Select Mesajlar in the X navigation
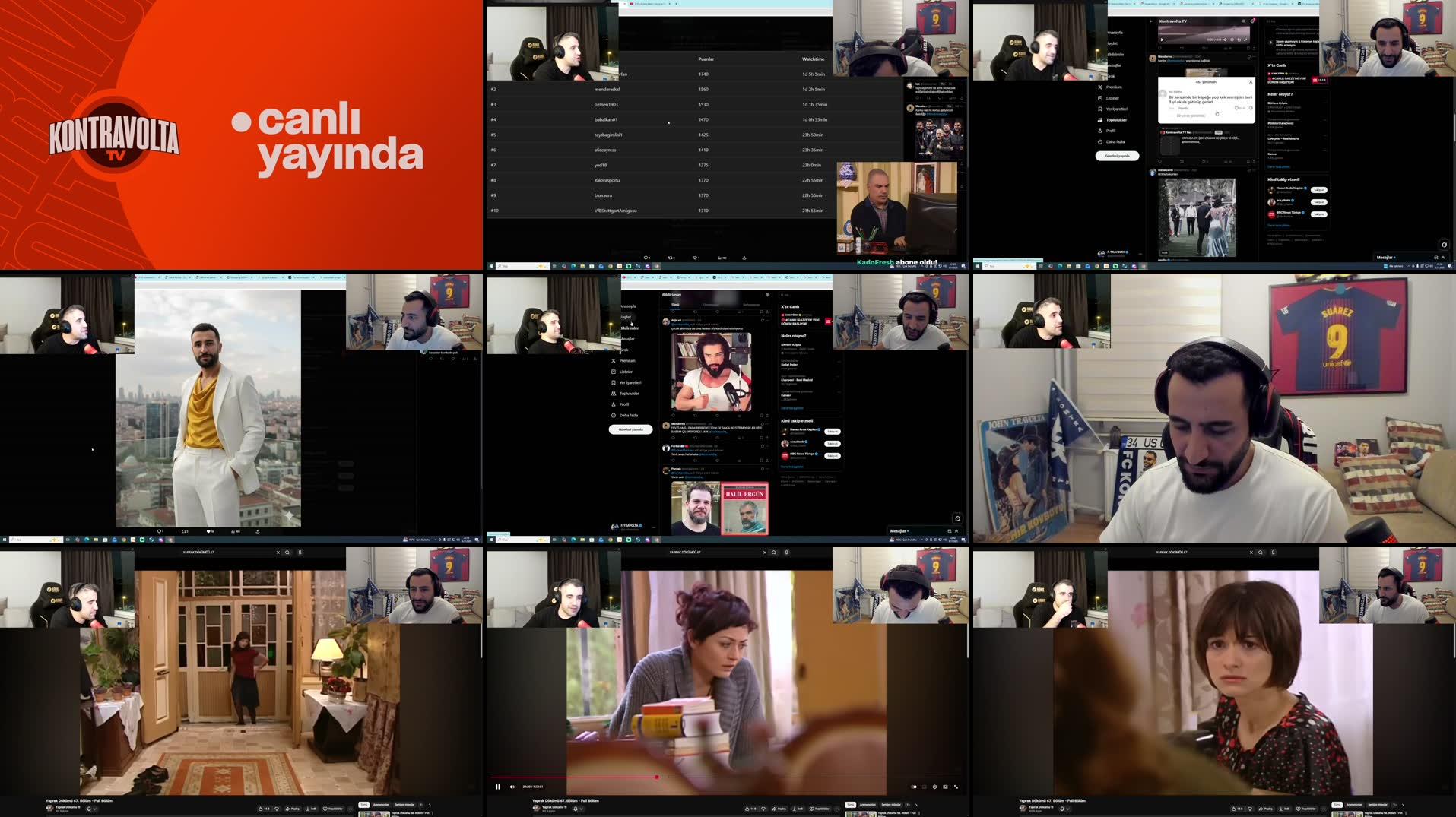Image resolution: width=1456 pixels, height=817 pixels. pos(627,339)
